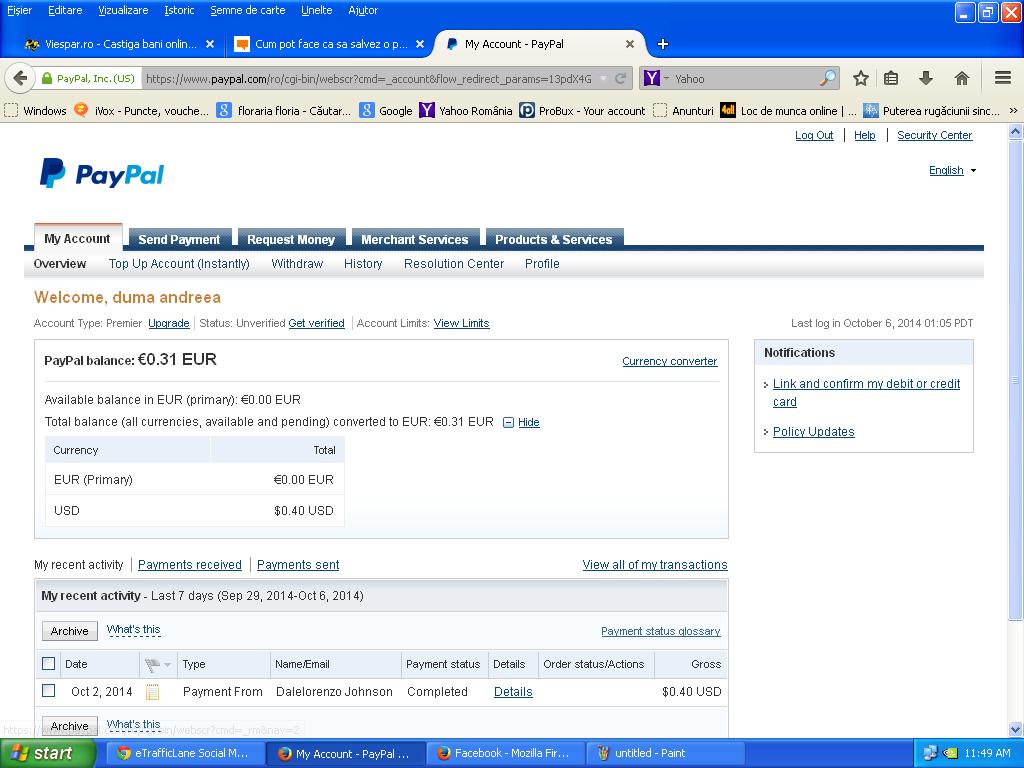Click the PayPal padlock site identity icon
Screen dimensions: 1024x768
click(x=46, y=78)
